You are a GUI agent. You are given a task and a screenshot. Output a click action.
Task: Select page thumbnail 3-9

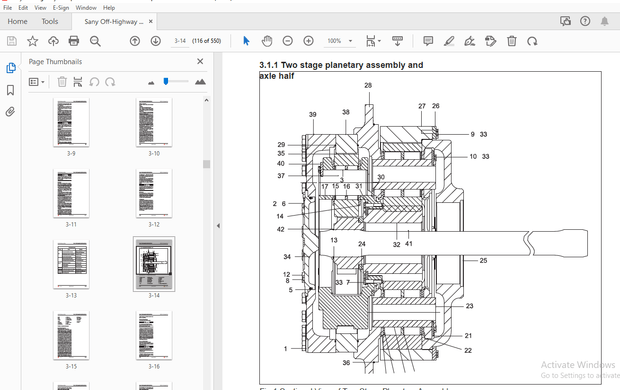71,122
